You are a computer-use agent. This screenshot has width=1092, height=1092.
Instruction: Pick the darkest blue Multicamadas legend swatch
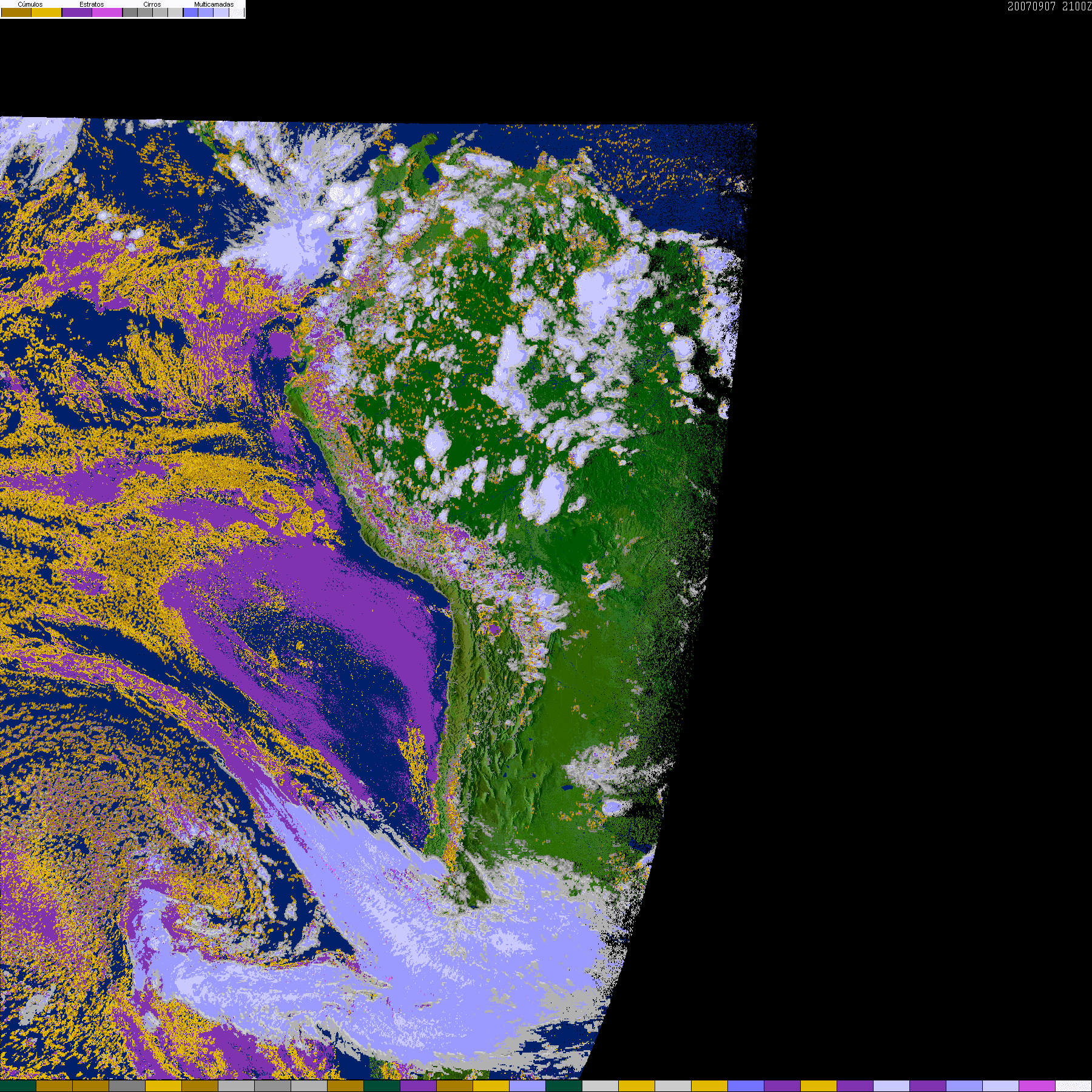tap(190, 12)
